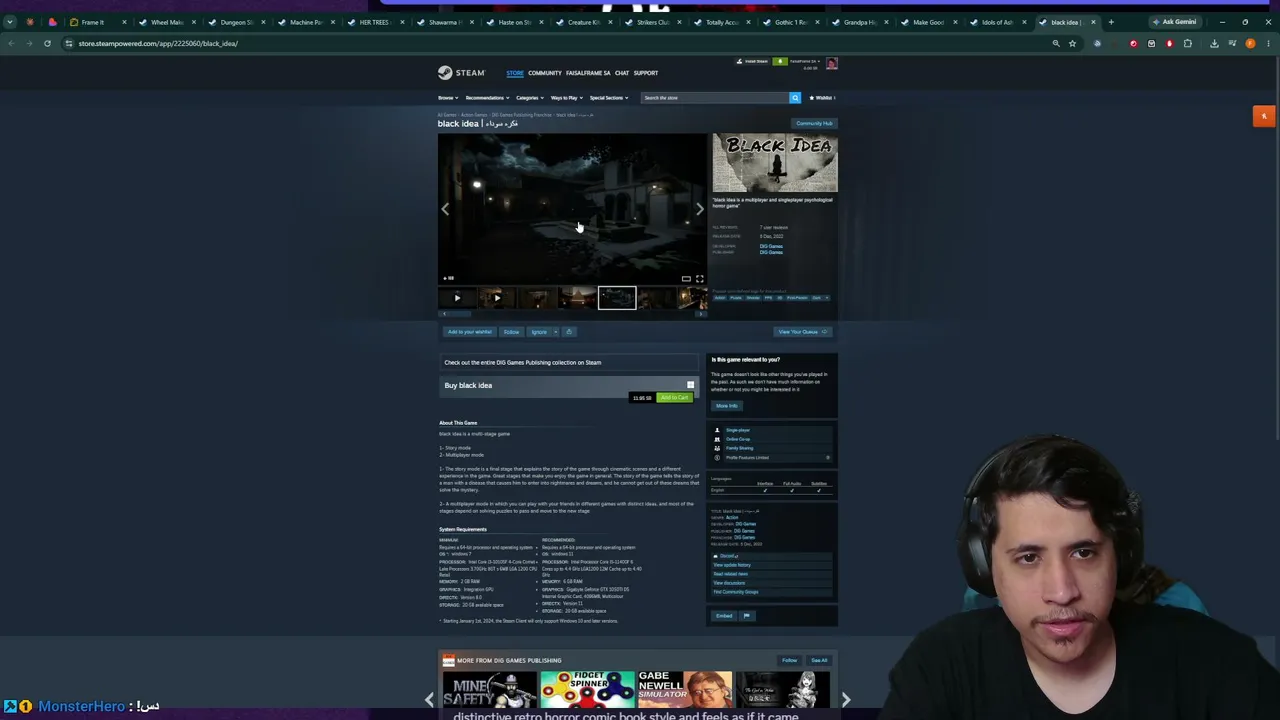Show next screenshot with right arrow

click(x=699, y=209)
